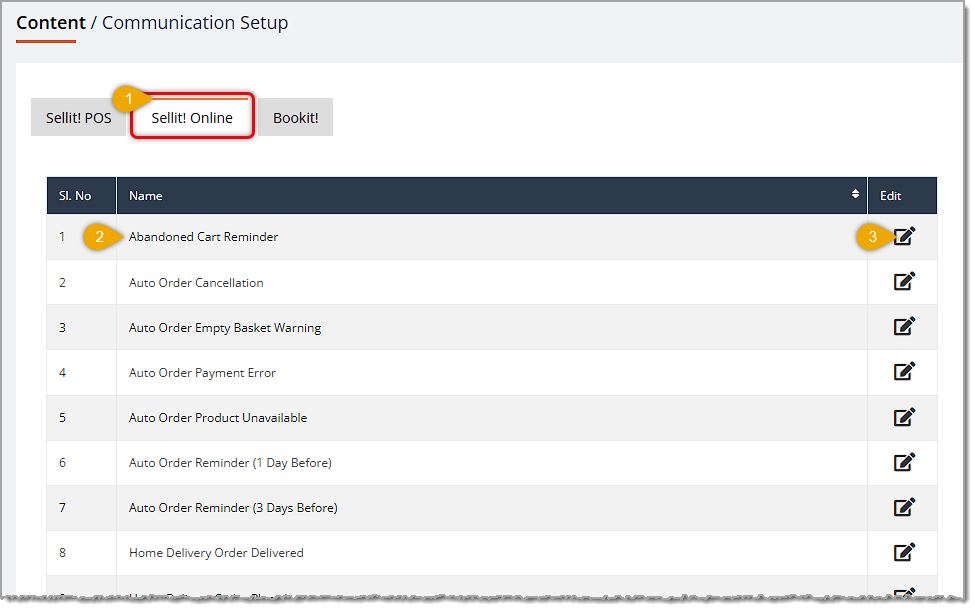975x612 pixels.
Task: Edit the Abandoned Cart Reminder template
Action: [x=904, y=236]
